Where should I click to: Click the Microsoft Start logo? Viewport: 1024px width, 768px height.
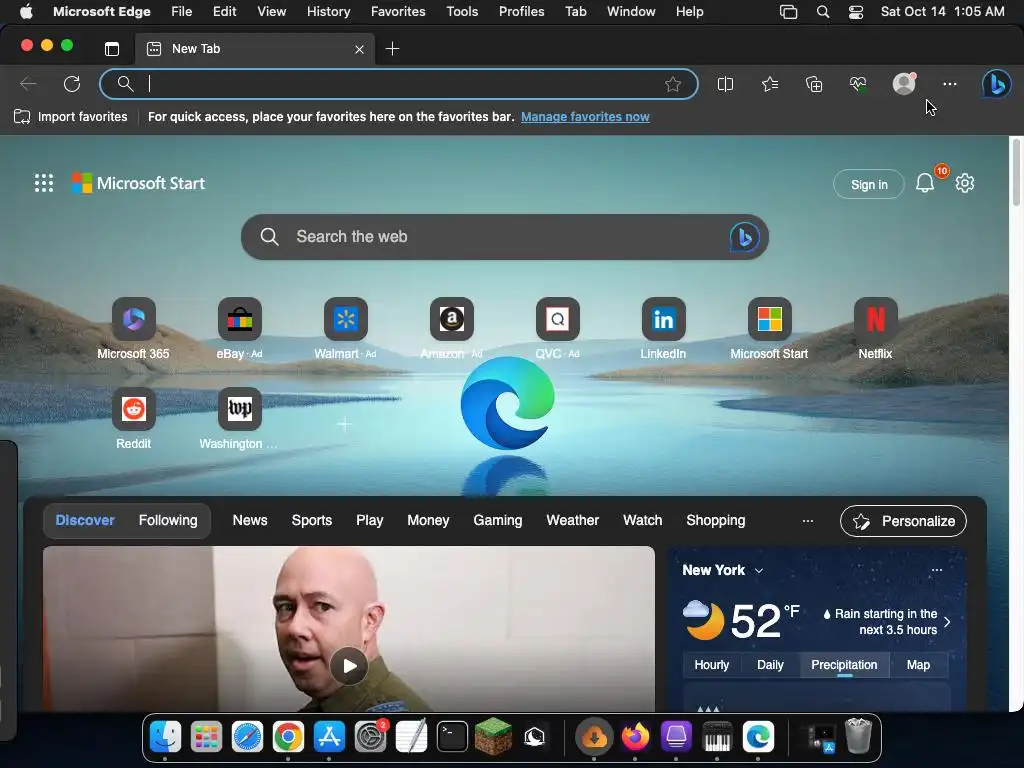138,183
